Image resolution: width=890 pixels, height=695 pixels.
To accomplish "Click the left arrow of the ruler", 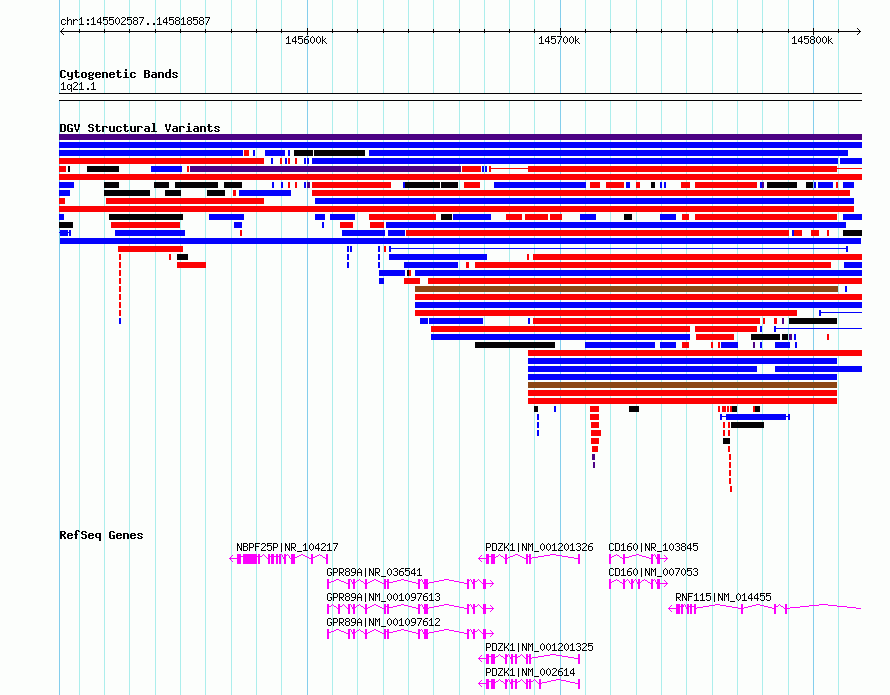I will pyautogui.click(x=63, y=32).
